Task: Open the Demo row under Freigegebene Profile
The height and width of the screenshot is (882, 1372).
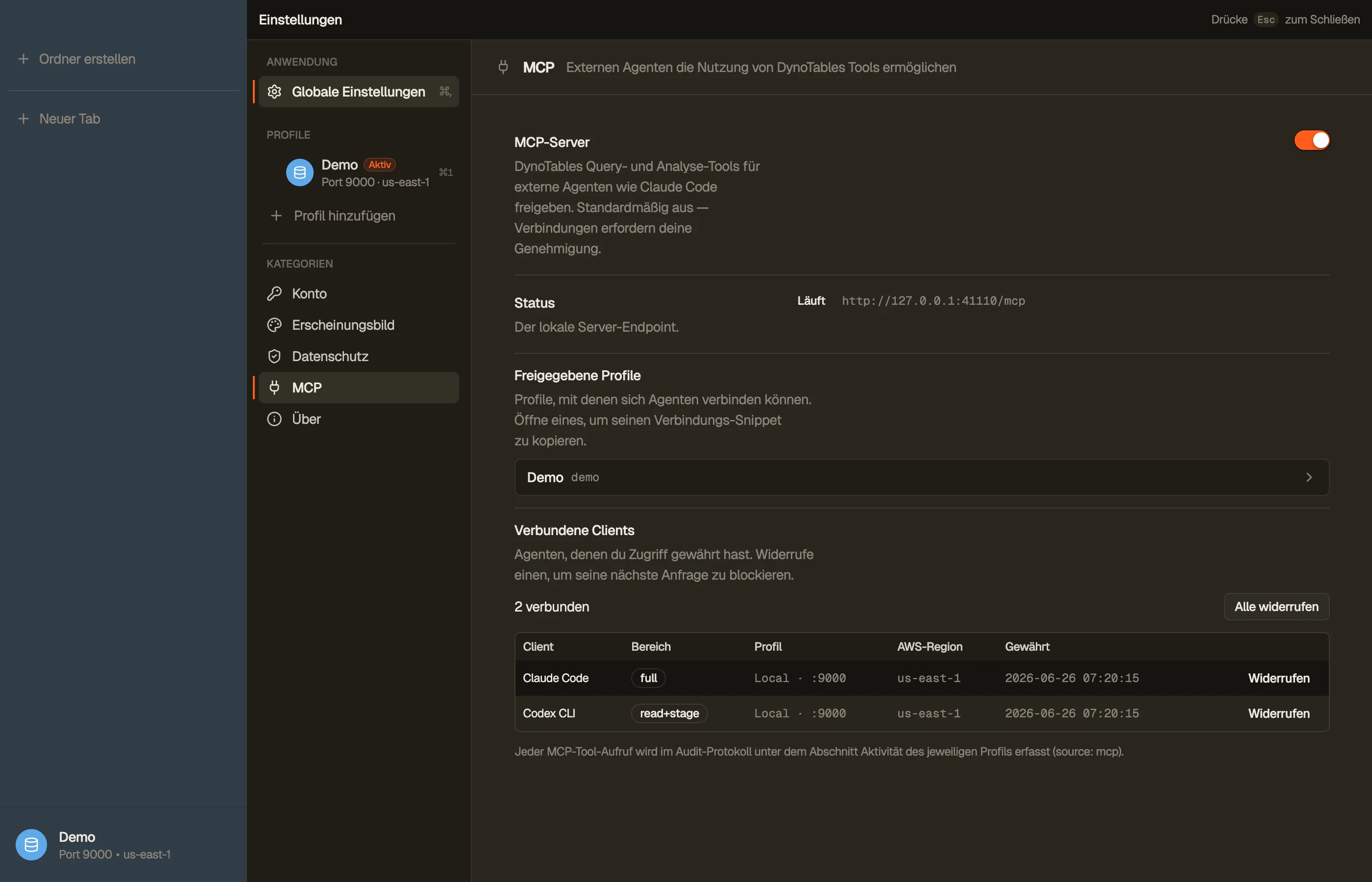Action: (x=921, y=477)
